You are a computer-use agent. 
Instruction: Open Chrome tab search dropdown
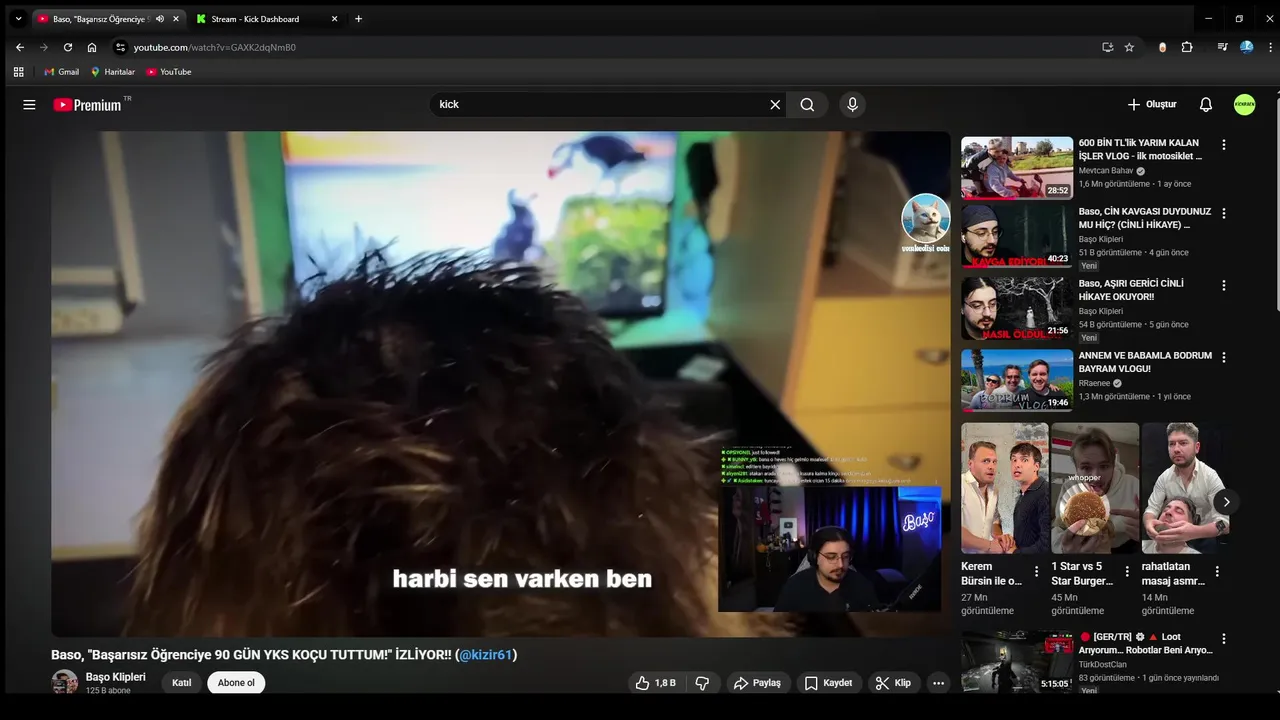coord(18,19)
